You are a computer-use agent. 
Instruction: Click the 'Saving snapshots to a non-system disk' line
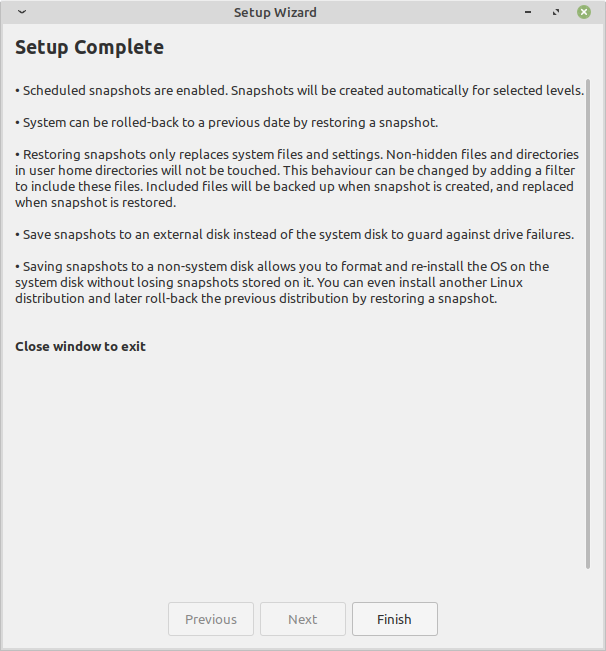pyautogui.click(x=282, y=267)
